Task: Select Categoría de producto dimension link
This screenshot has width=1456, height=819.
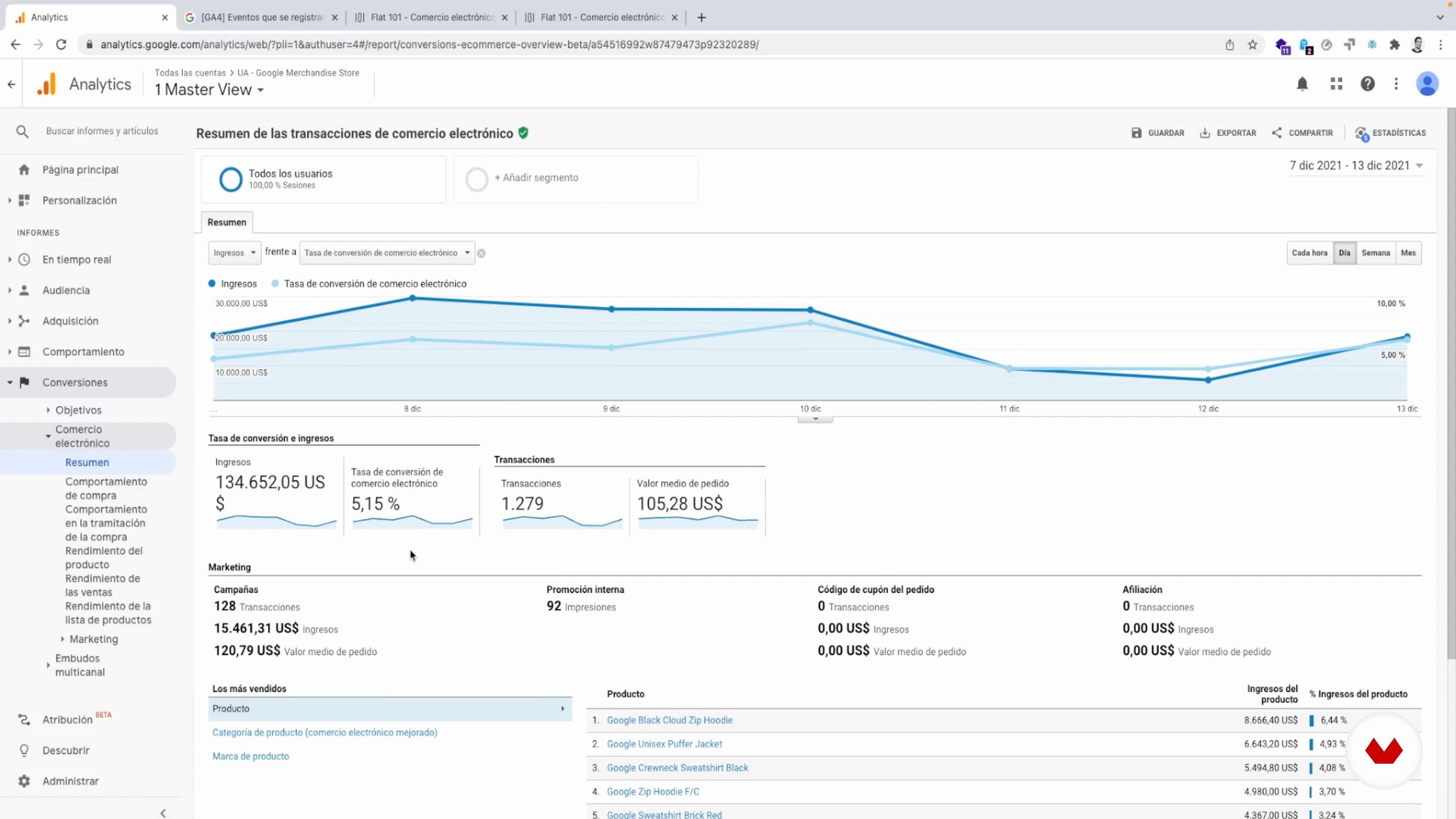Action: coord(325,733)
